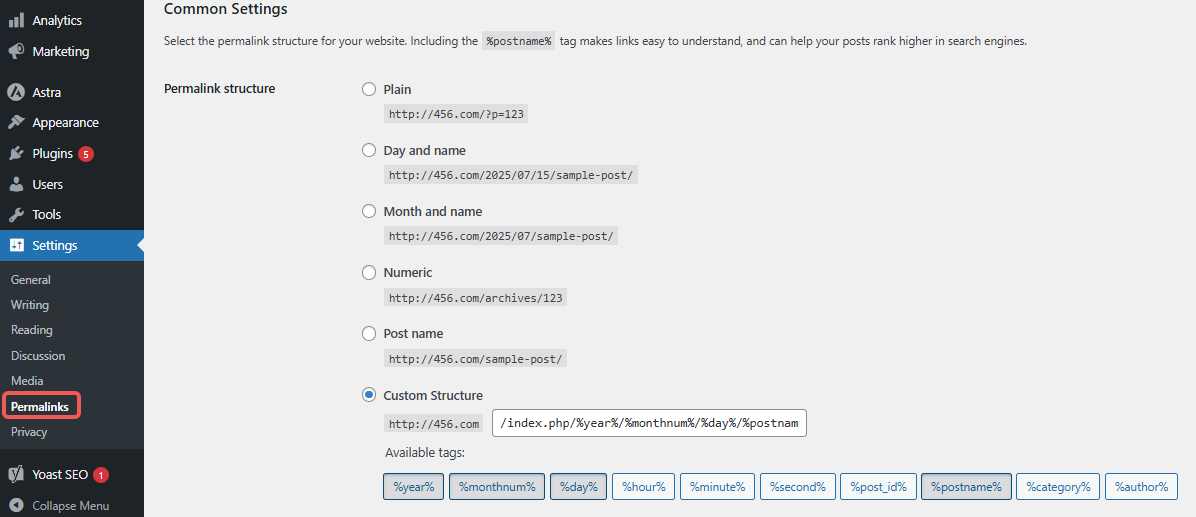The image size is (1196, 517).
Task: Select the Post name radio button
Action: [369, 333]
